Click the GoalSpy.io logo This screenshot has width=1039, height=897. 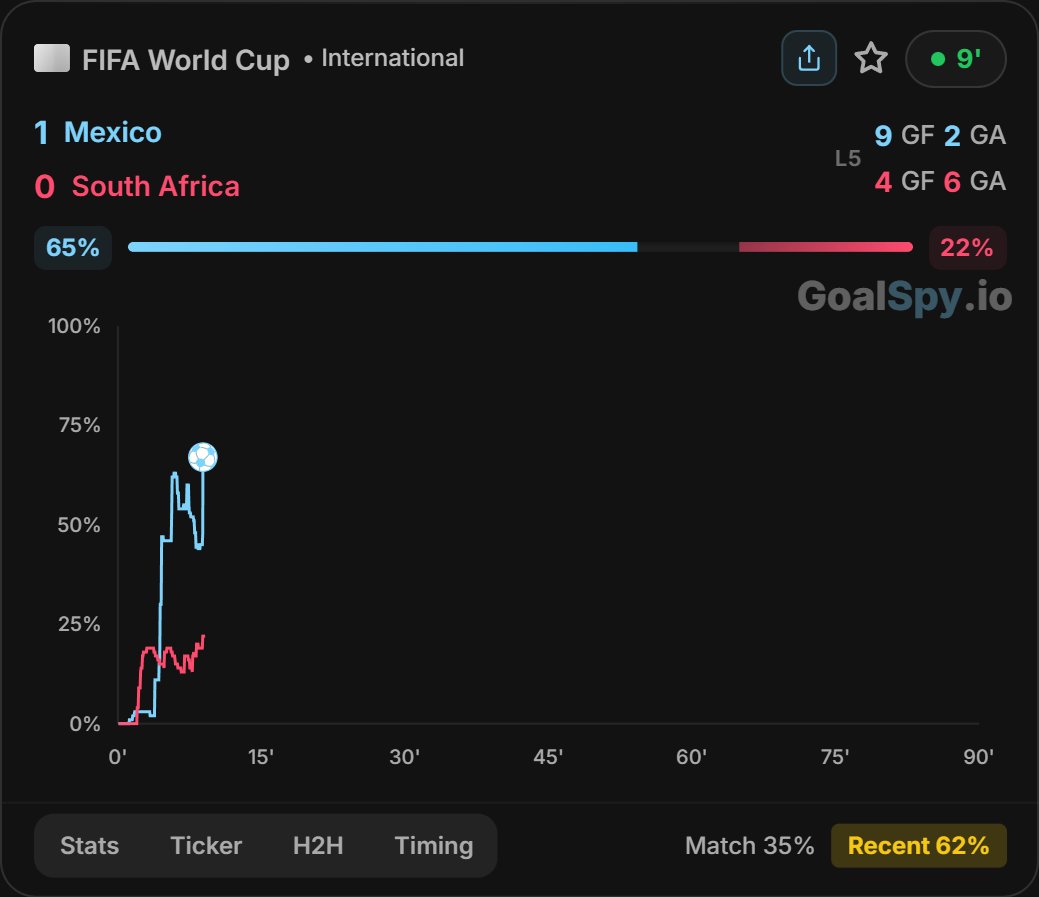(904, 296)
